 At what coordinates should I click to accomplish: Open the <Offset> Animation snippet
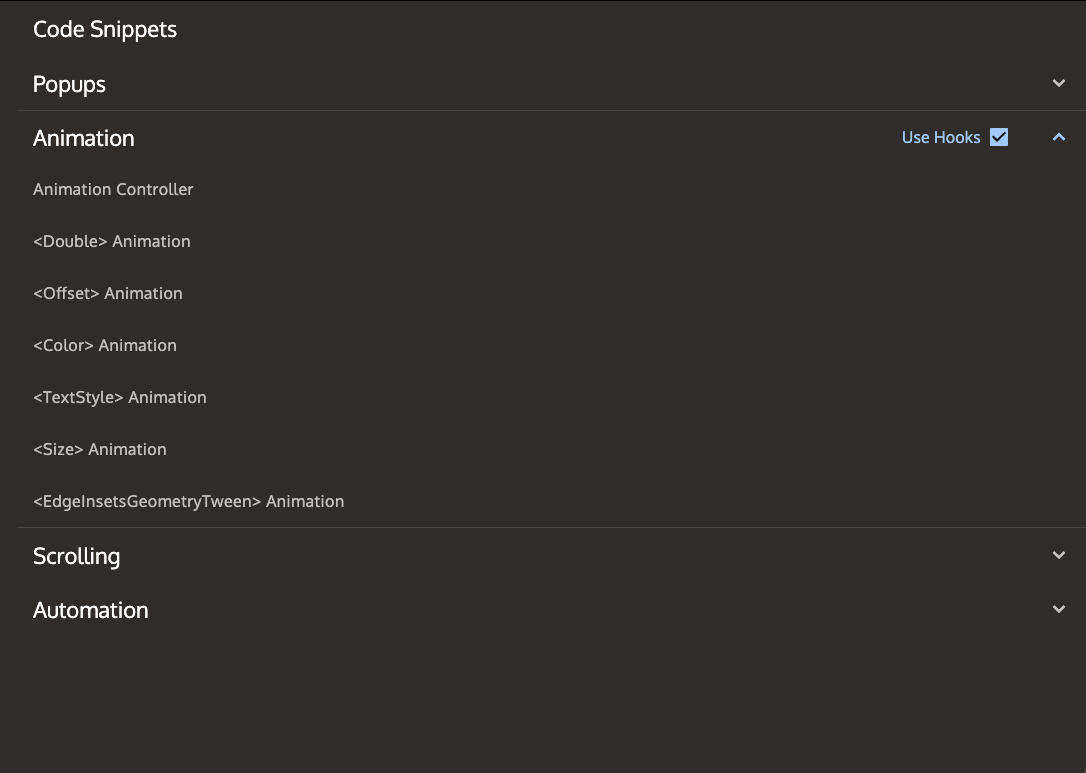click(x=107, y=293)
